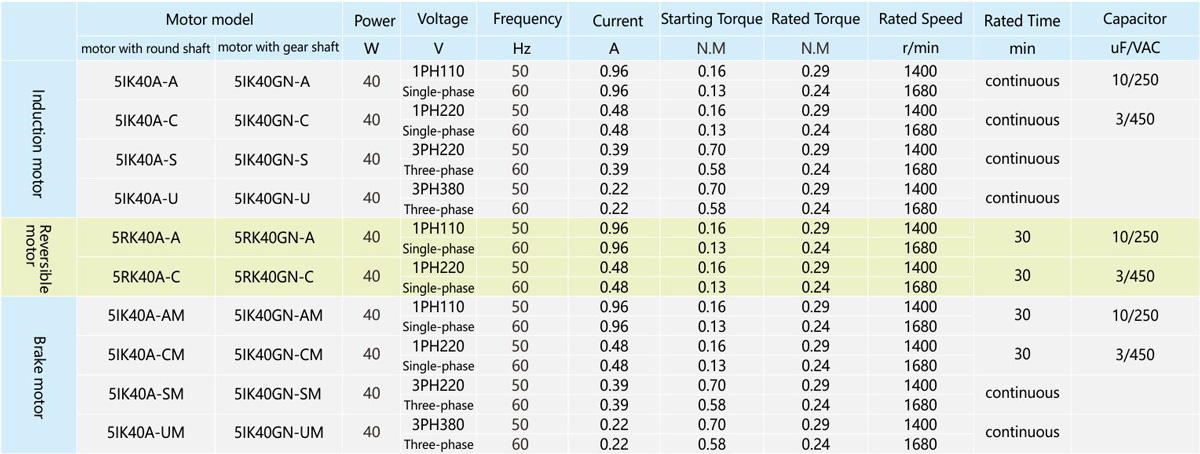Click model cell 5RK40GN-C
Viewport: 1200px width, 454px height.
271,276
